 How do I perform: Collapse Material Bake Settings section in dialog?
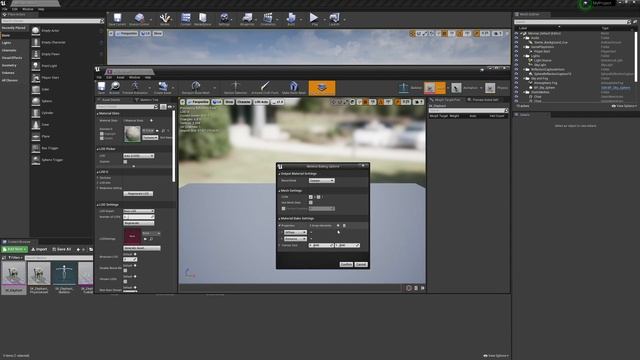(280, 218)
